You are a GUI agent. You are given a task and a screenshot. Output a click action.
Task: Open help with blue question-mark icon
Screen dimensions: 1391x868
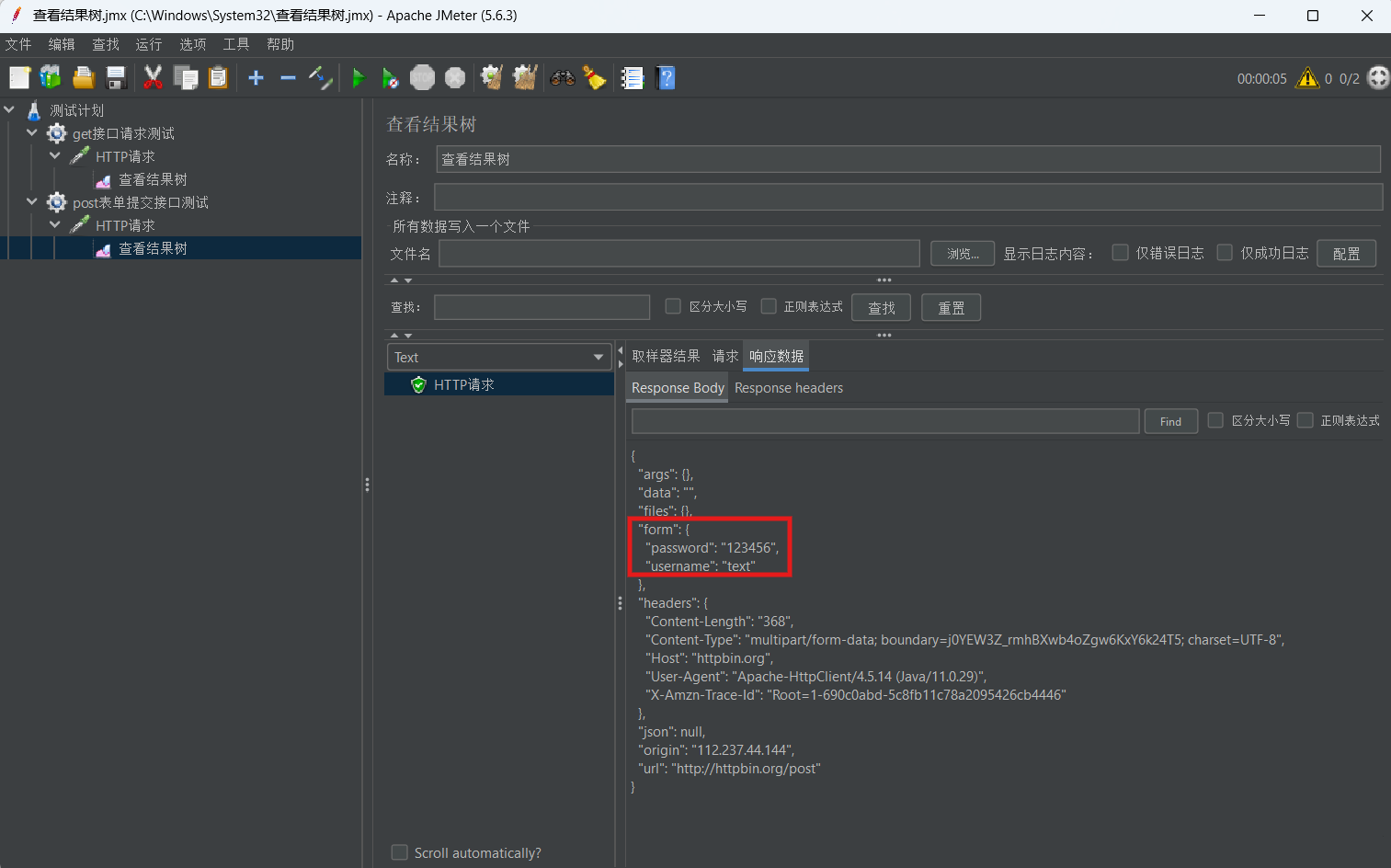tap(667, 78)
